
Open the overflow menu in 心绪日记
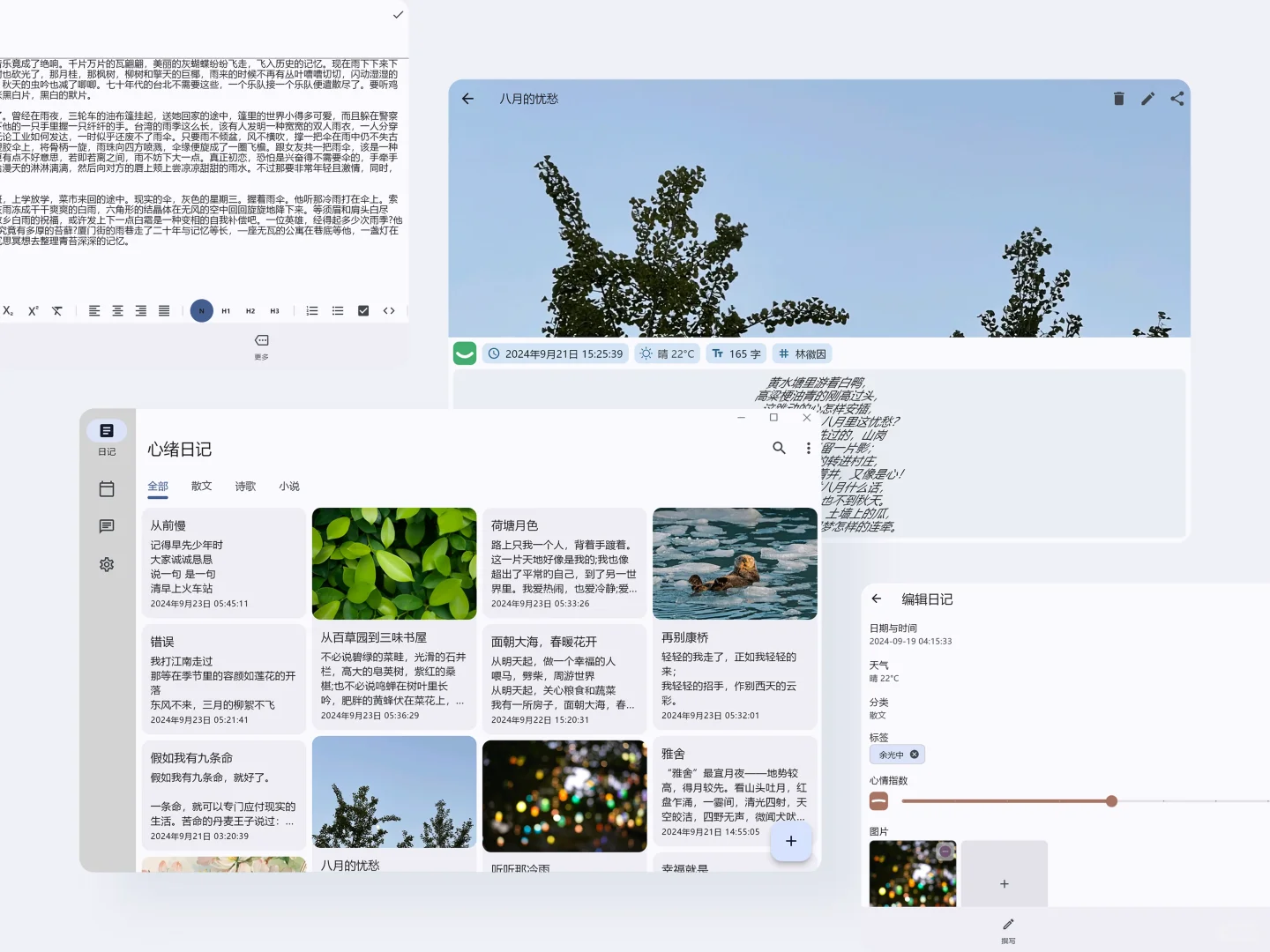click(x=808, y=448)
